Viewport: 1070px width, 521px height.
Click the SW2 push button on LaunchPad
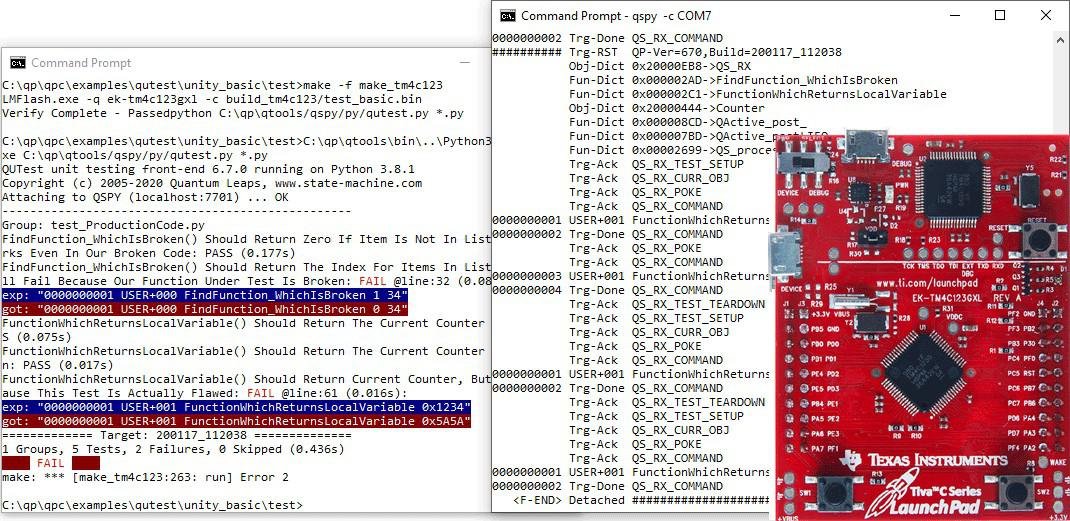1017,492
